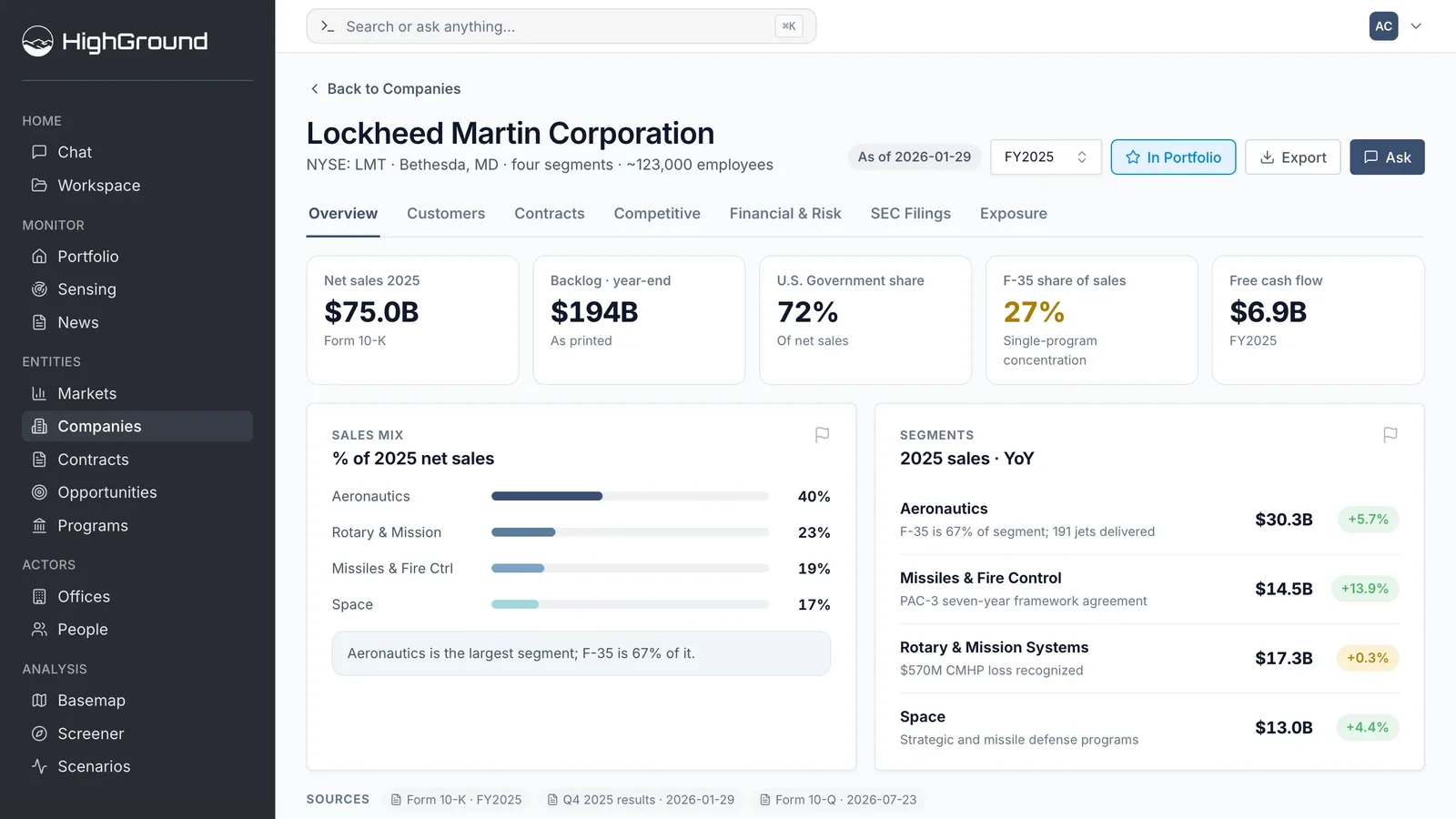1456x819 pixels.
Task: Open Form 10-K FY2025 source
Action: coord(456,800)
